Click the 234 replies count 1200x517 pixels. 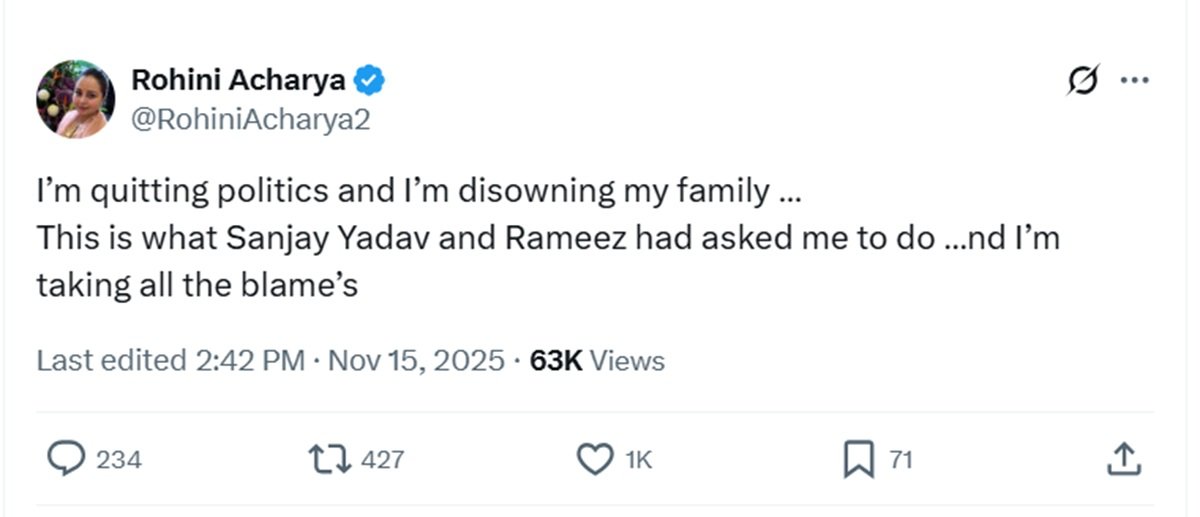(118, 460)
